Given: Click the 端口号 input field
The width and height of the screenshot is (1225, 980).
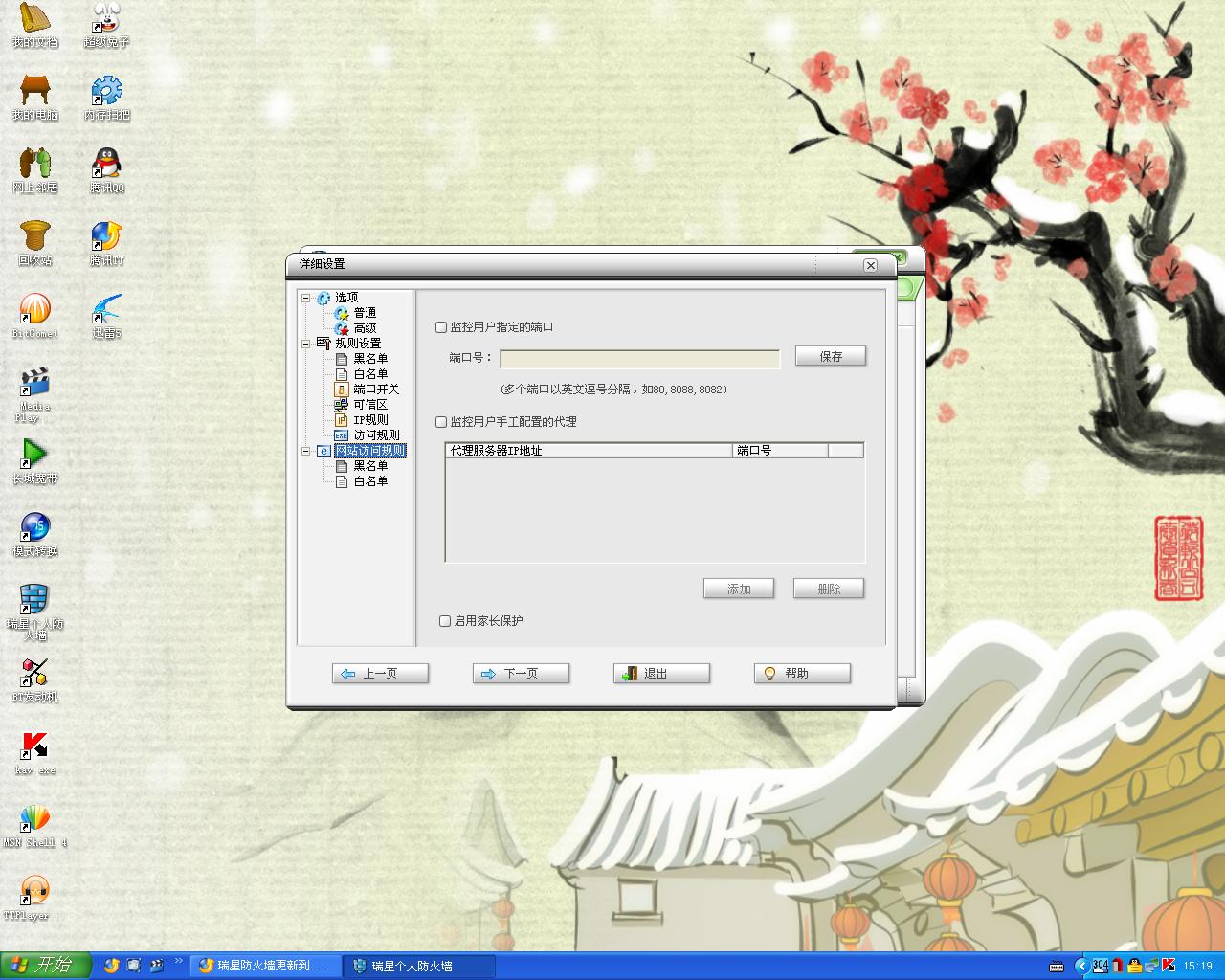Looking at the screenshot, I should click(x=639, y=359).
